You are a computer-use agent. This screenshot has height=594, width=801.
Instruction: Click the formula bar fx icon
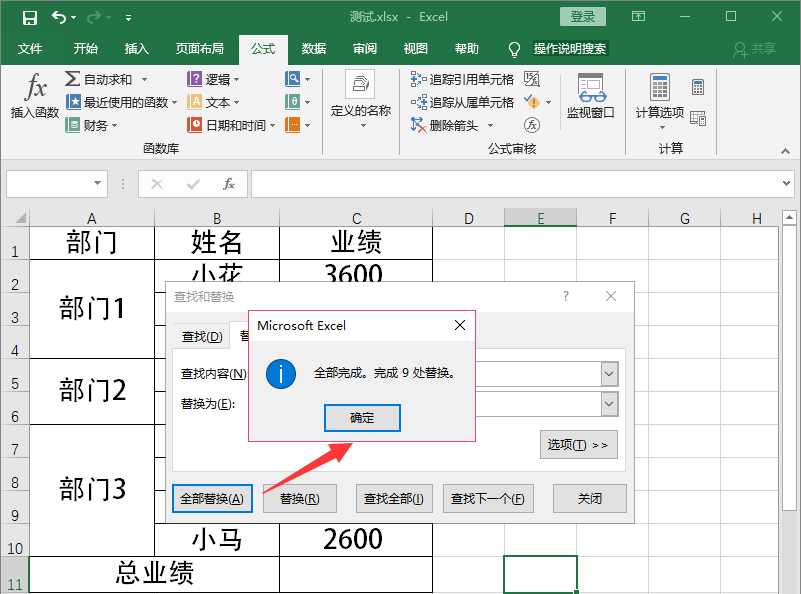click(229, 184)
